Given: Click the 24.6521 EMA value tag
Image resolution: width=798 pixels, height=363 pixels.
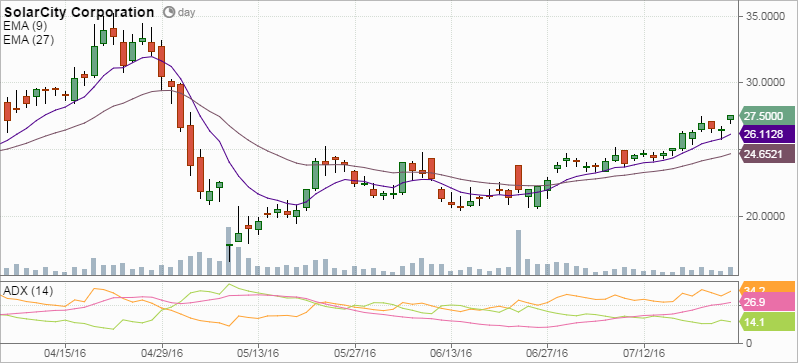Looking at the screenshot, I should coord(767,153).
